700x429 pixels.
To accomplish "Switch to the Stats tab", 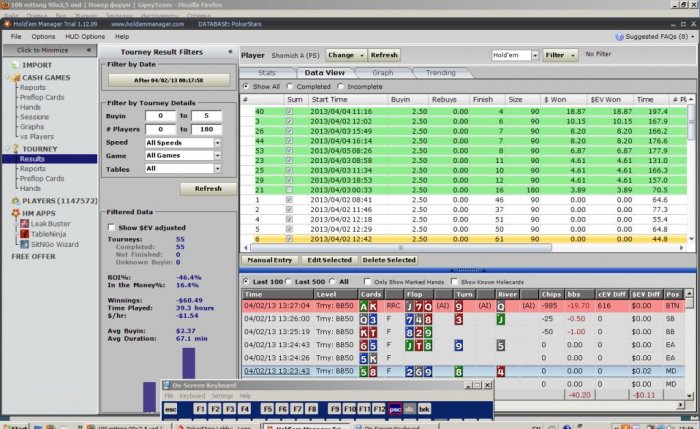I will [x=267, y=73].
